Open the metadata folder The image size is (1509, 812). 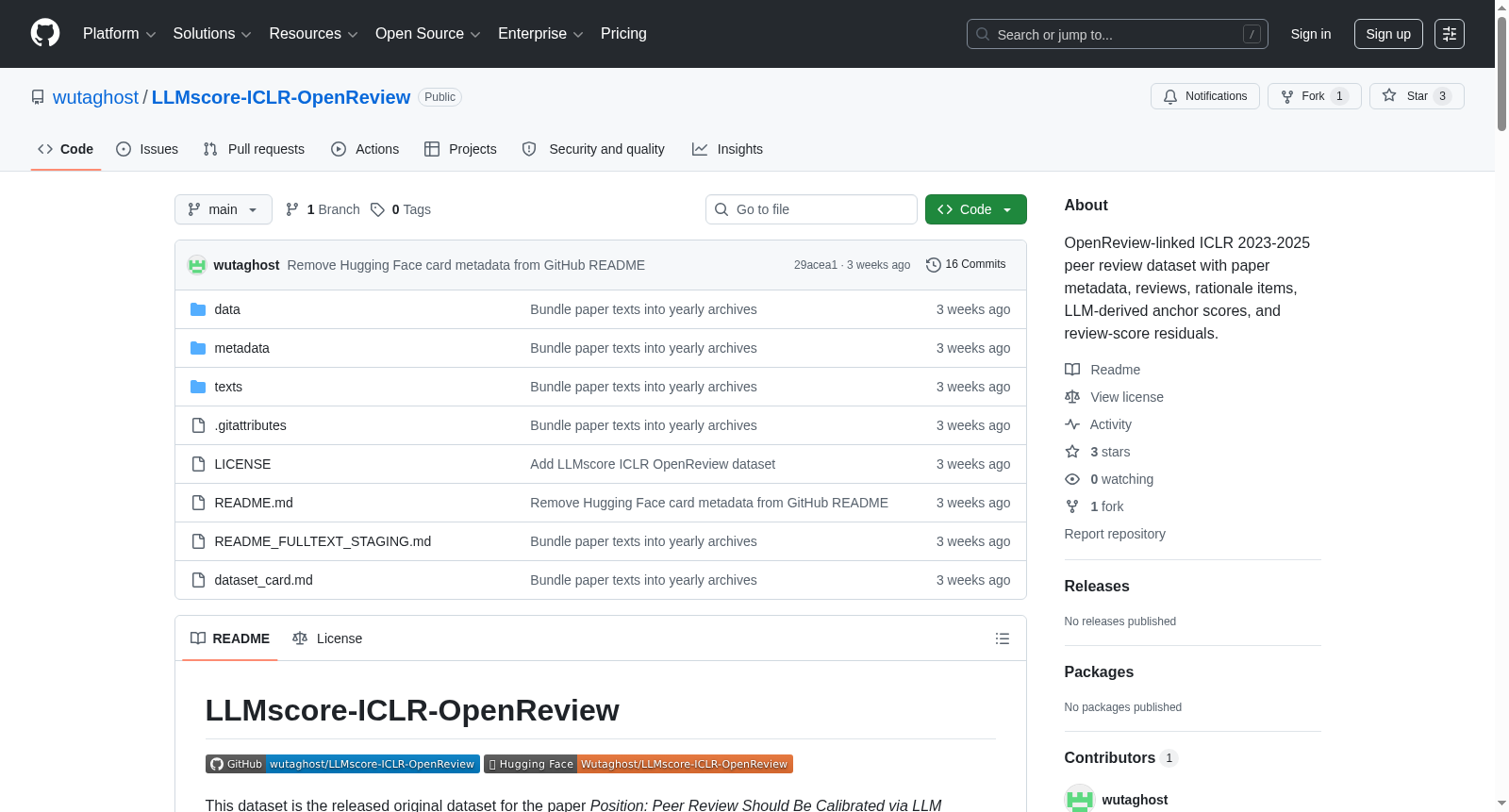pyautogui.click(x=241, y=348)
